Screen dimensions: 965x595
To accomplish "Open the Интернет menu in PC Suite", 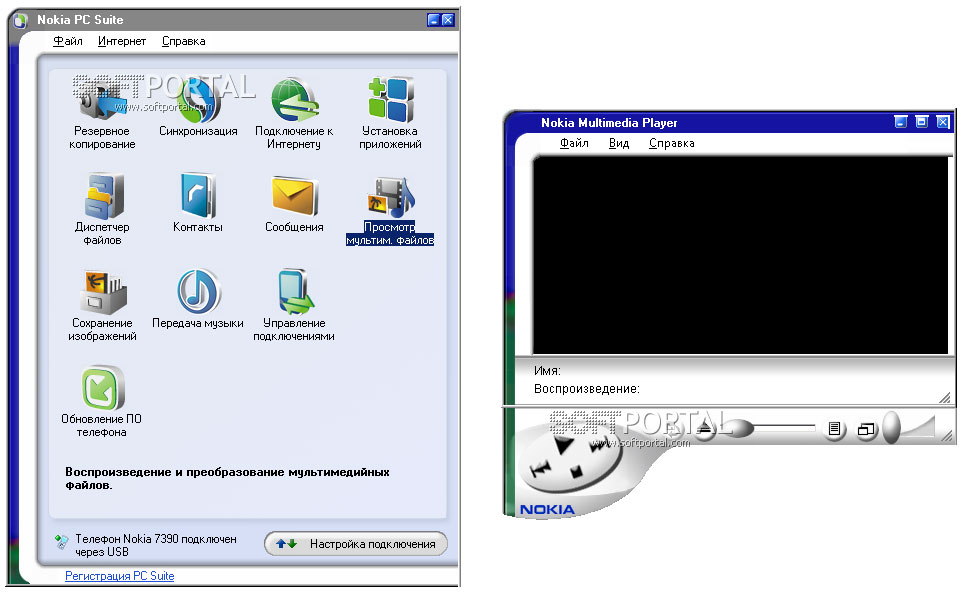I will pos(122,41).
